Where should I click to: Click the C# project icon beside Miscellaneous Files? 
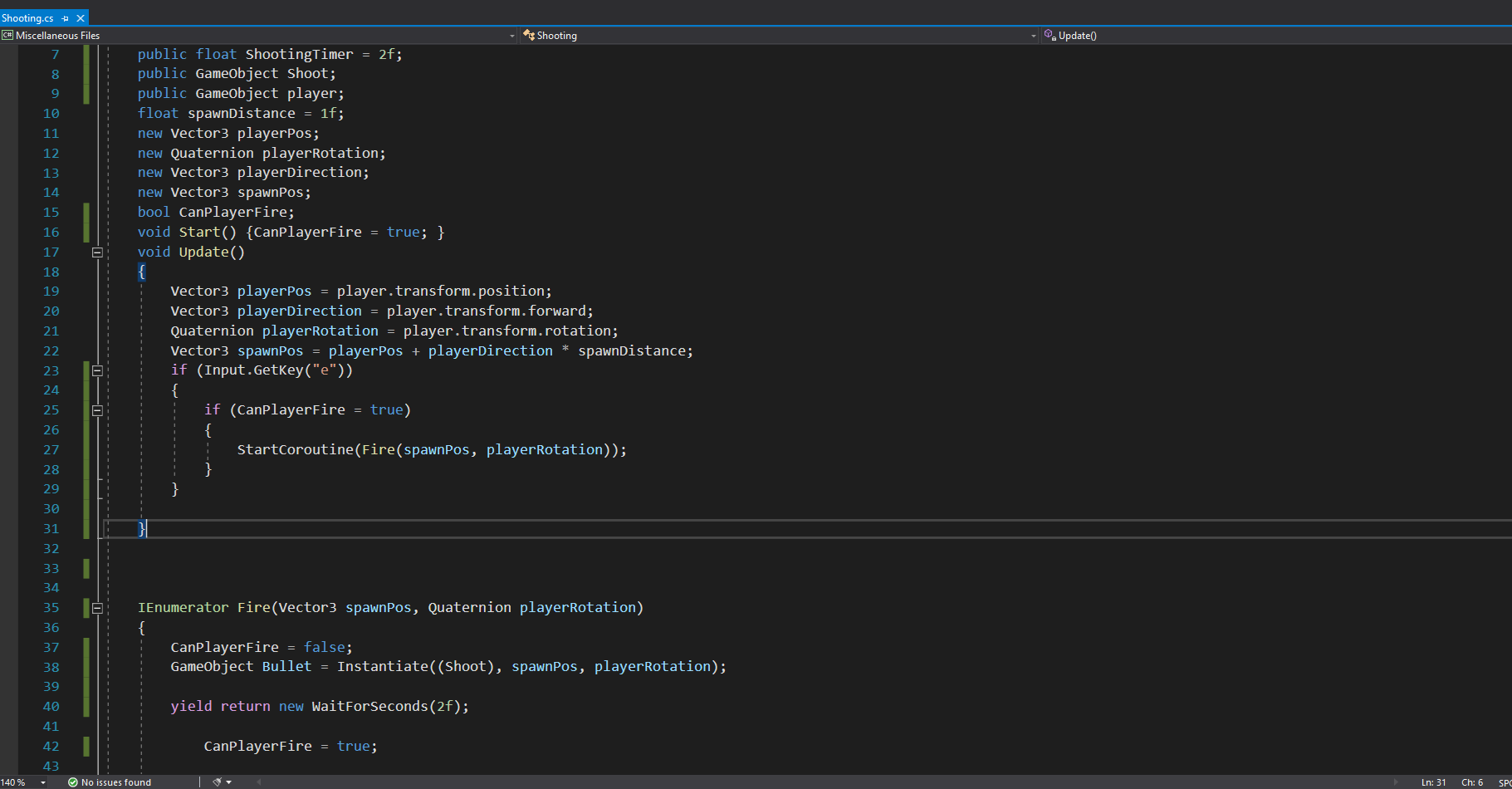(x=7, y=36)
